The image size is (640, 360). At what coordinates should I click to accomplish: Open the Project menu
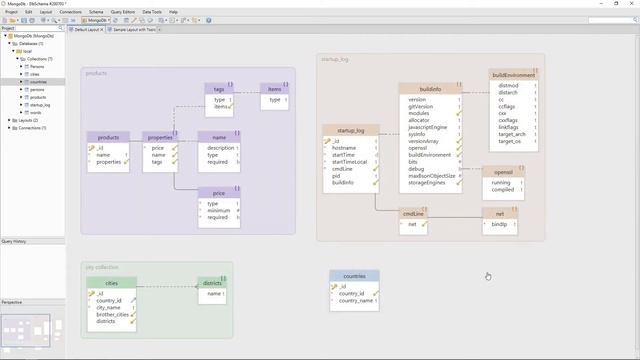point(11,12)
